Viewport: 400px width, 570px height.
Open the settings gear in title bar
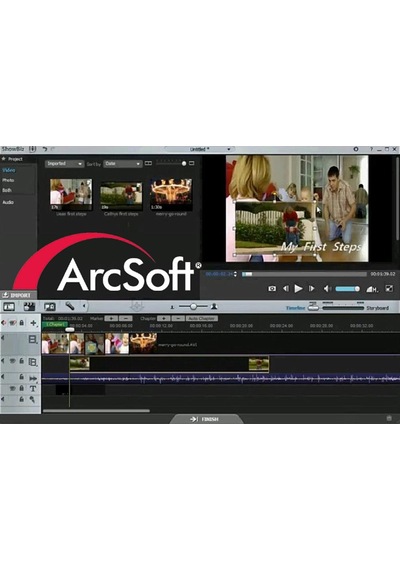356,149
